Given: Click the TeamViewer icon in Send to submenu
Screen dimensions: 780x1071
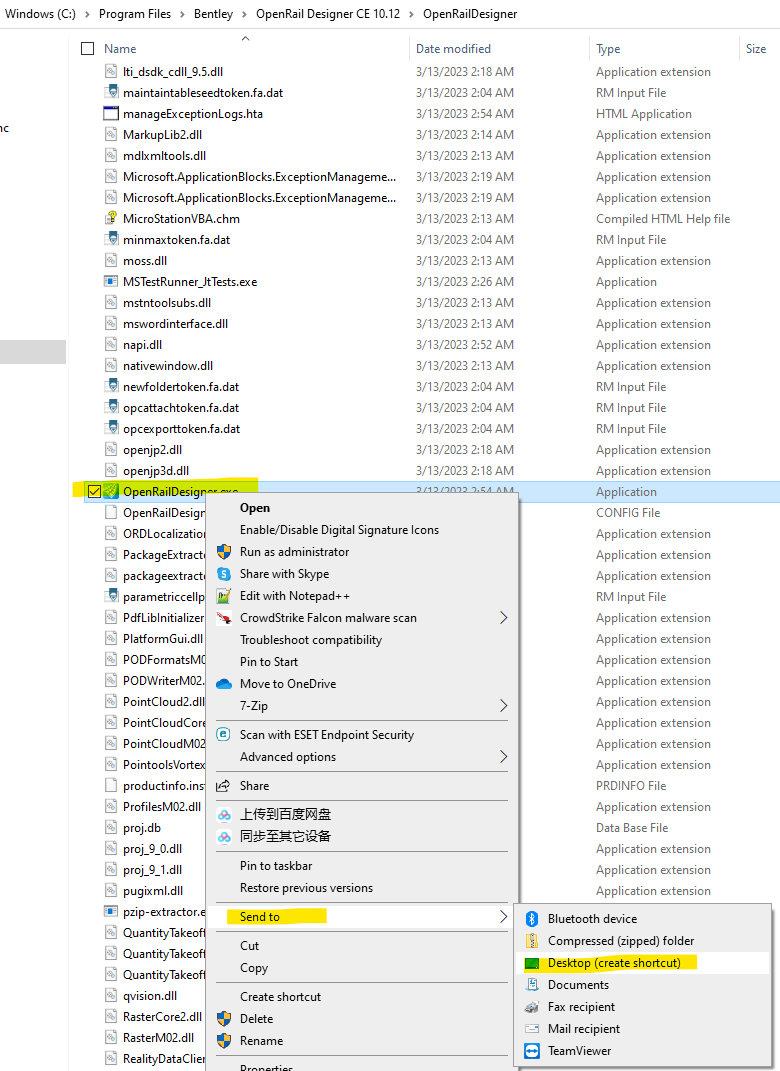Looking at the screenshot, I should 532,1051.
